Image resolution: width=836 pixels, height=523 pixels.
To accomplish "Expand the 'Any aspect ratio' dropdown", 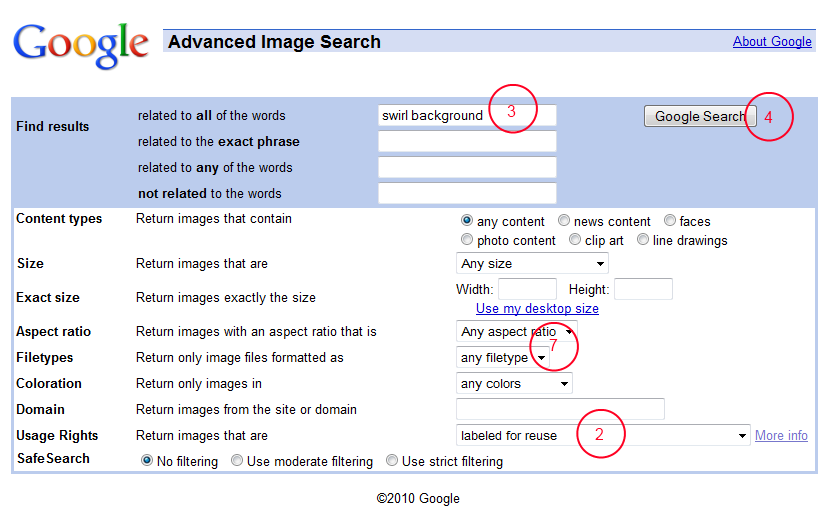I will [517, 331].
